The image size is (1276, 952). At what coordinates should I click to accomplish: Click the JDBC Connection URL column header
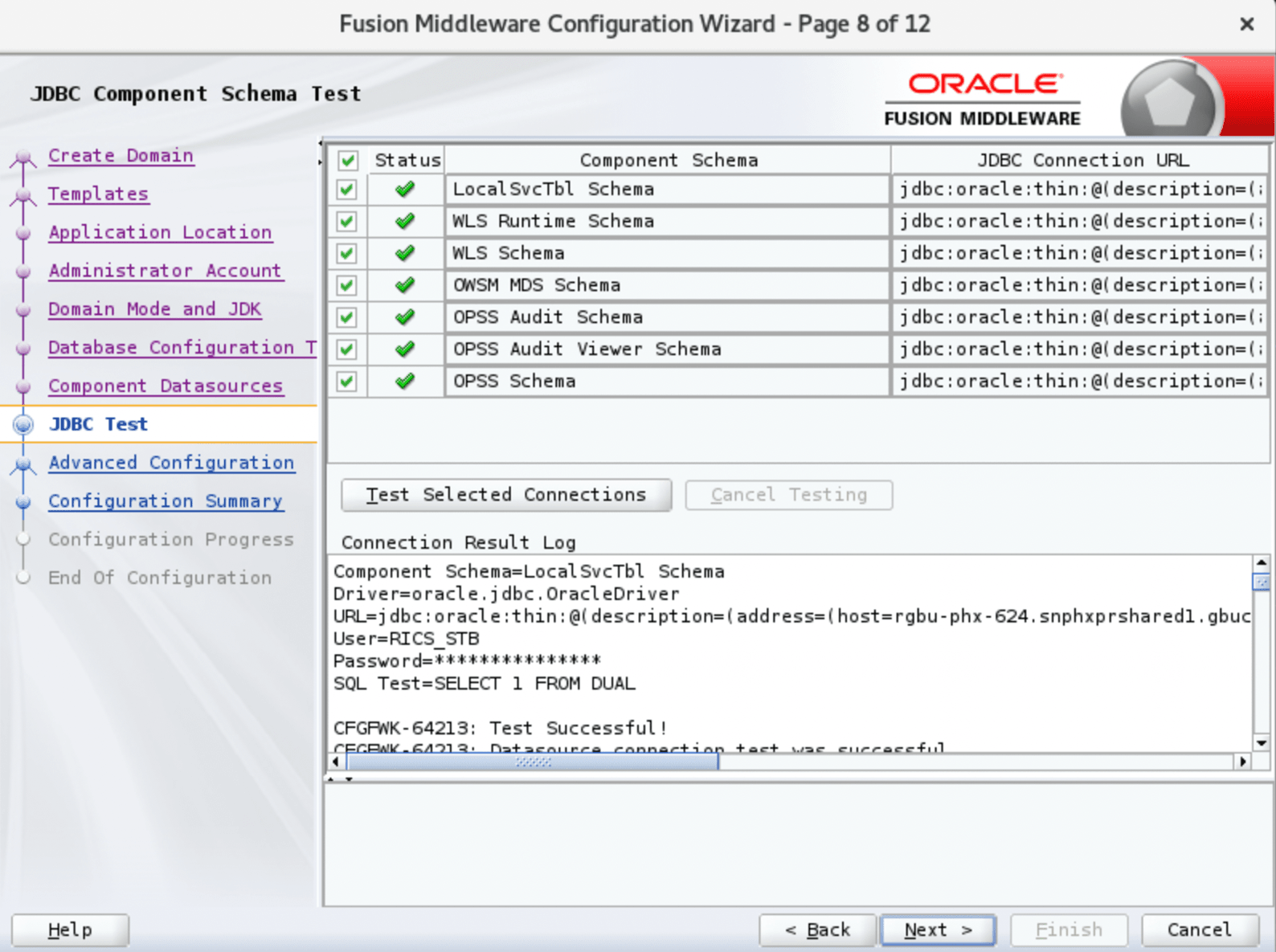(1082, 160)
